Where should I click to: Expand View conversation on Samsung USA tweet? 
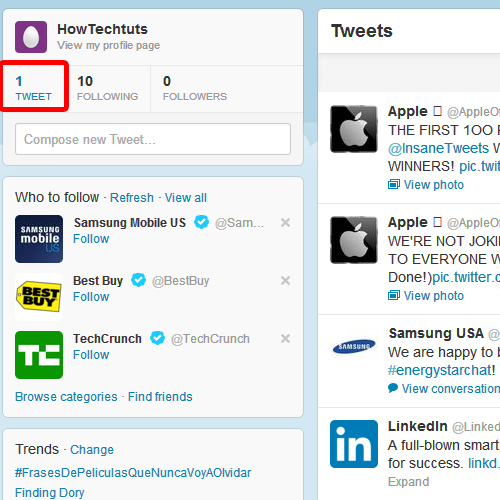click(444, 388)
